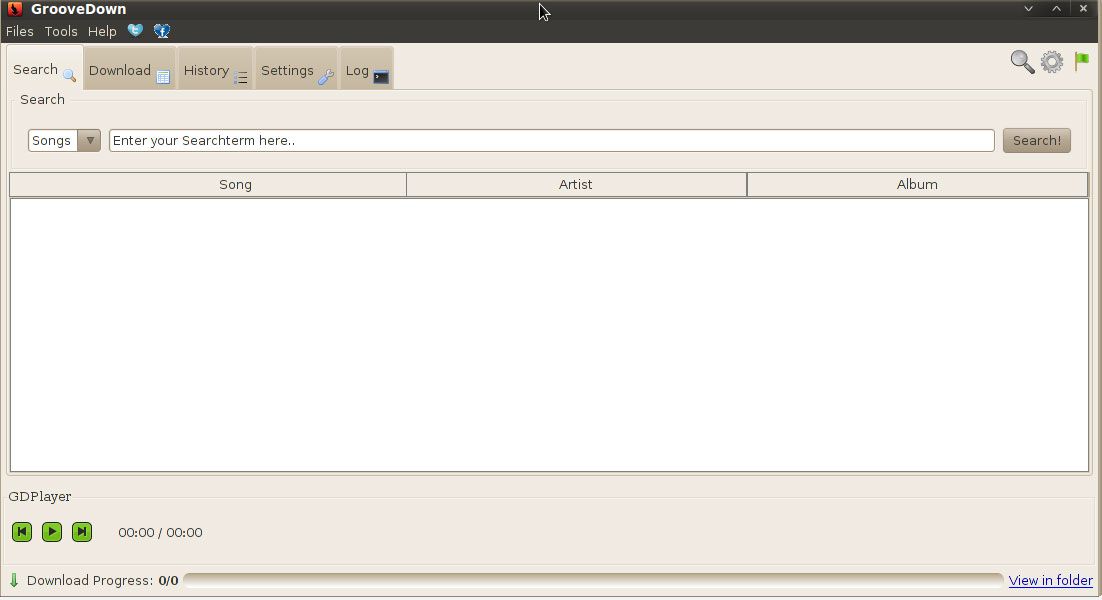Image resolution: width=1102 pixels, height=600 pixels.
Task: Focus the search term input field
Action: (x=551, y=141)
